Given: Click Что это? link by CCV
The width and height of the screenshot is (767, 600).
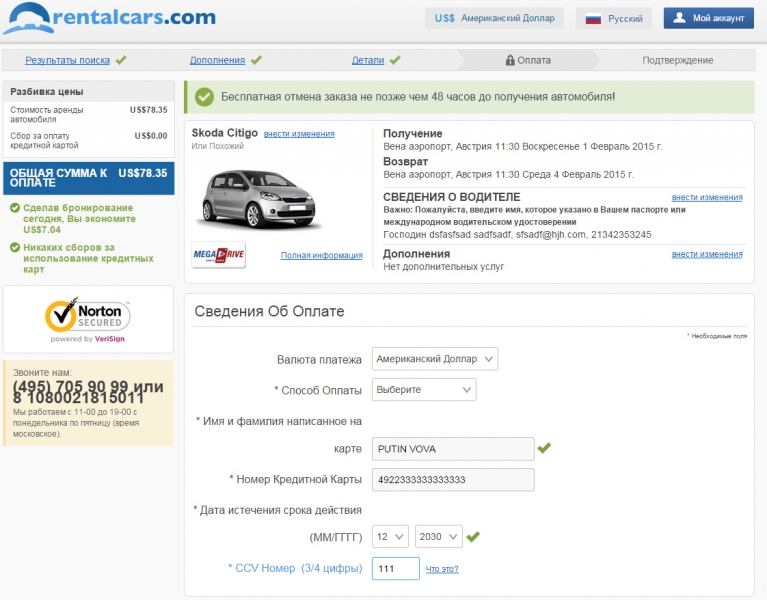Looking at the screenshot, I should (x=442, y=569).
